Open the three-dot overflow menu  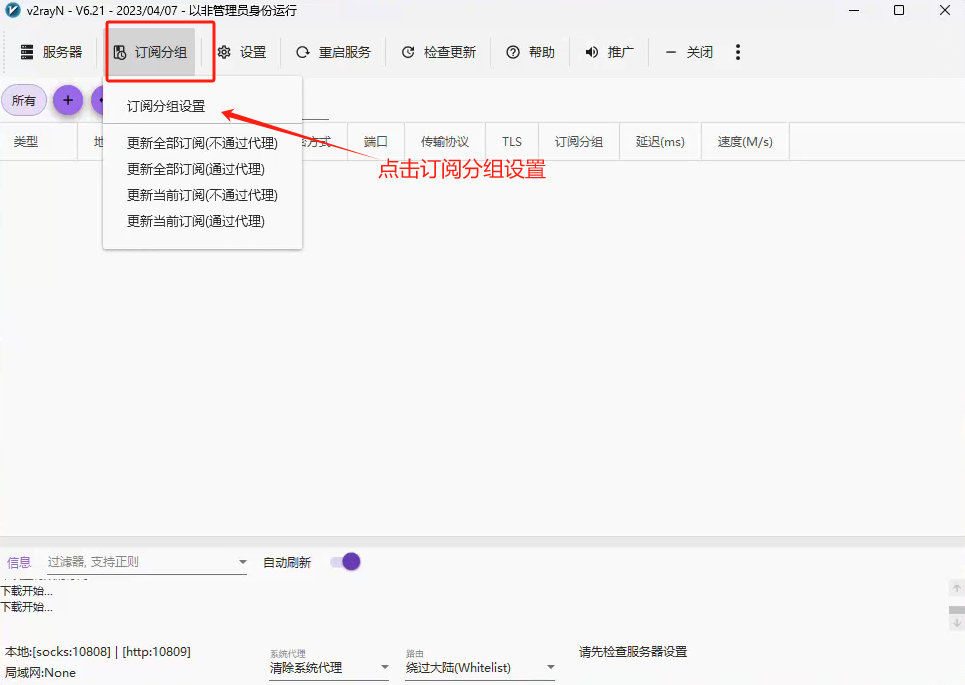(738, 52)
